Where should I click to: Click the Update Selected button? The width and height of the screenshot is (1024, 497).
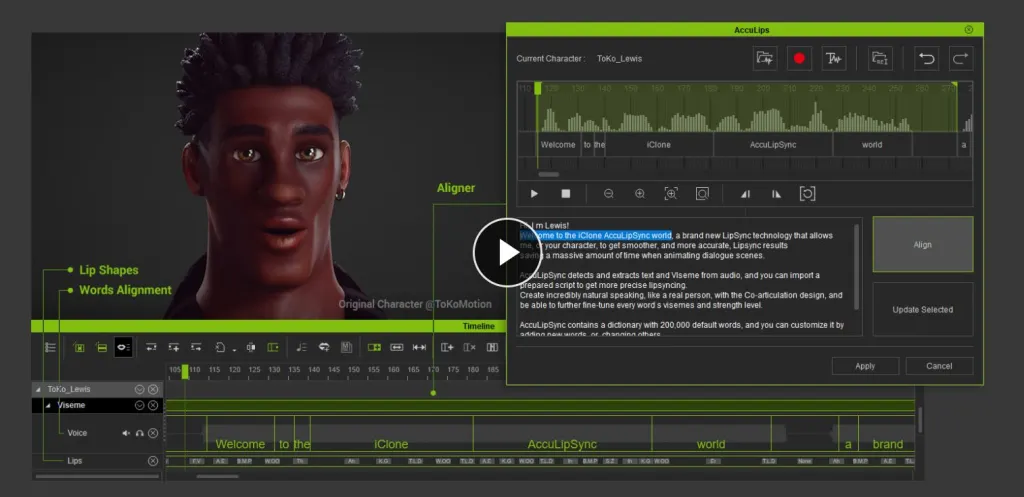(x=923, y=310)
